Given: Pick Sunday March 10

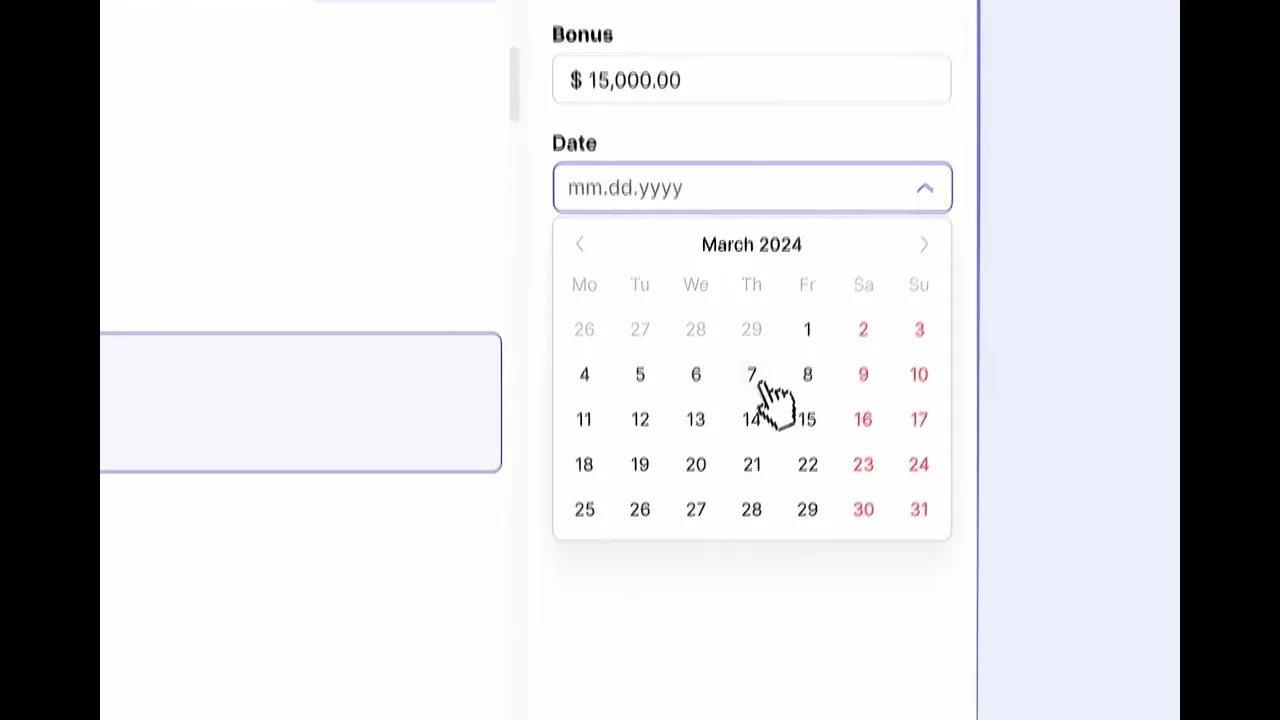Looking at the screenshot, I should pyautogui.click(x=919, y=374).
